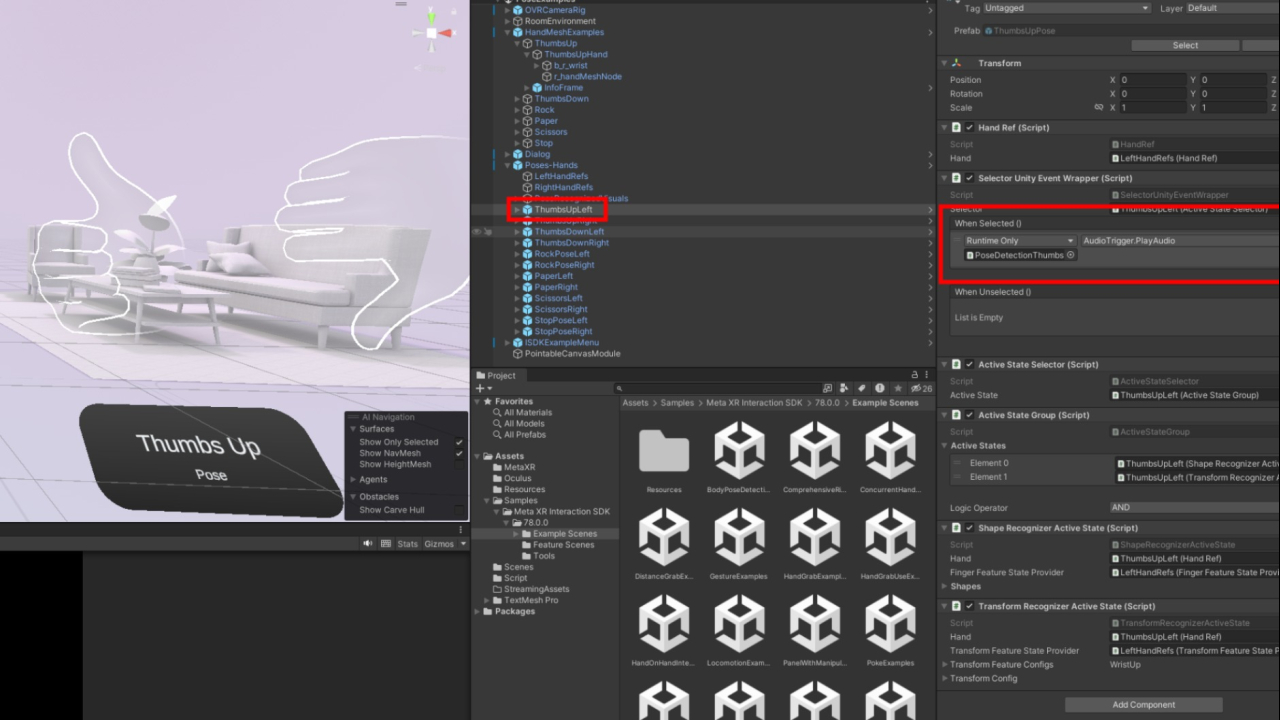Screen dimensions: 1280x720
Task: Open the Untagged tag dropdown
Action: point(1067,8)
